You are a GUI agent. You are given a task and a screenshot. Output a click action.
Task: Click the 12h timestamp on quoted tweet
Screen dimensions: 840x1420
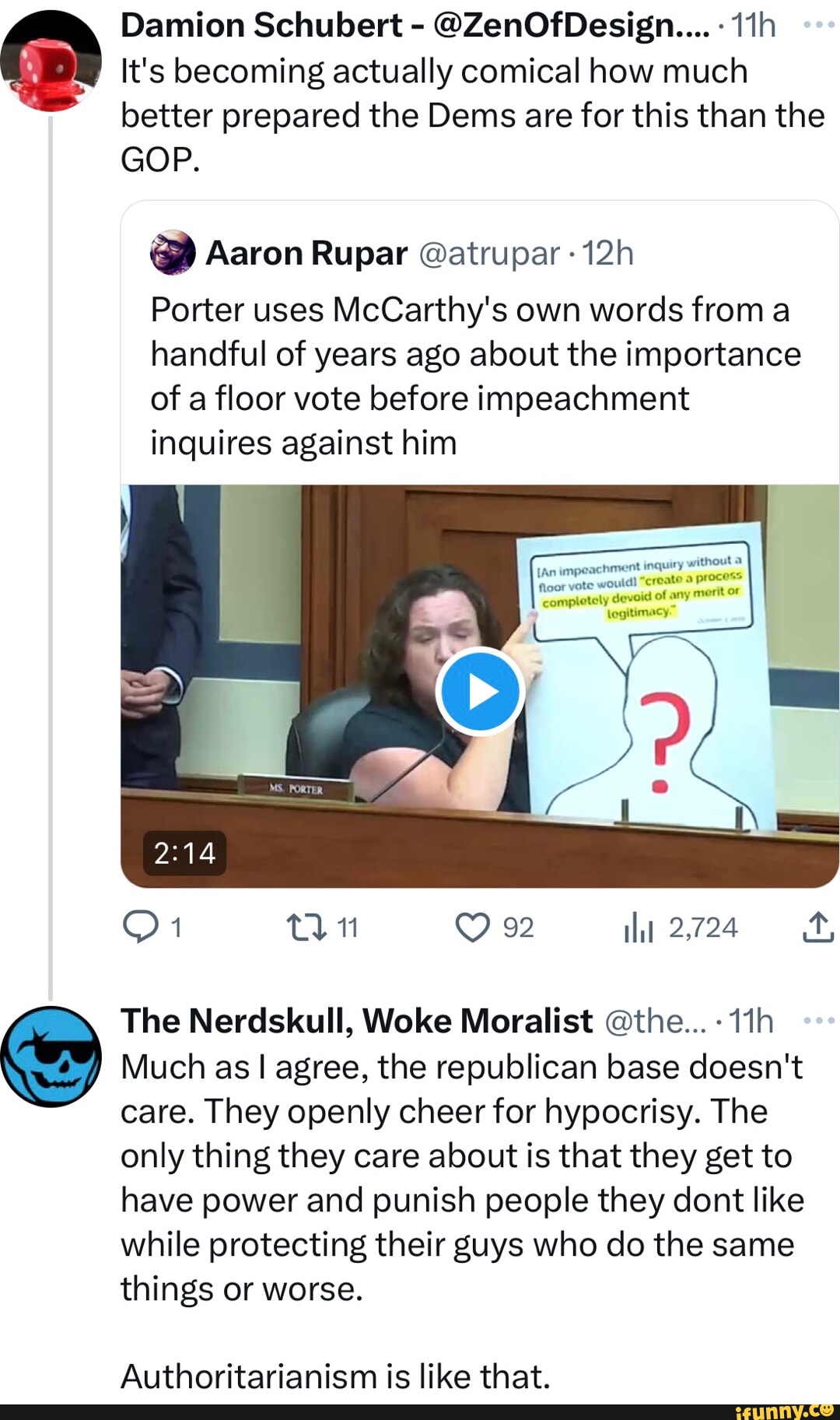(608, 253)
